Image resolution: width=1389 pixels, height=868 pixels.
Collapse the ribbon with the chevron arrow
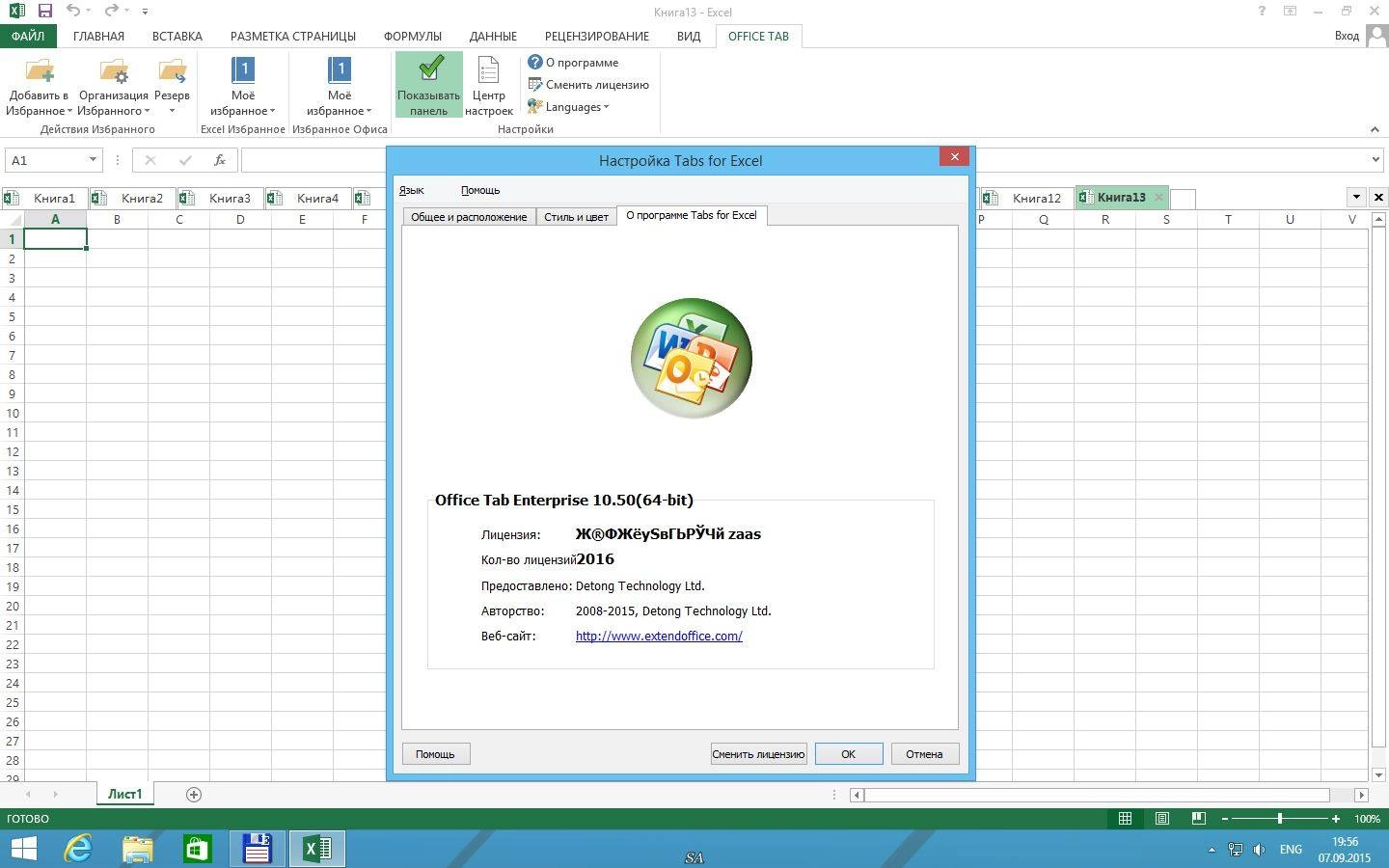[1375, 128]
